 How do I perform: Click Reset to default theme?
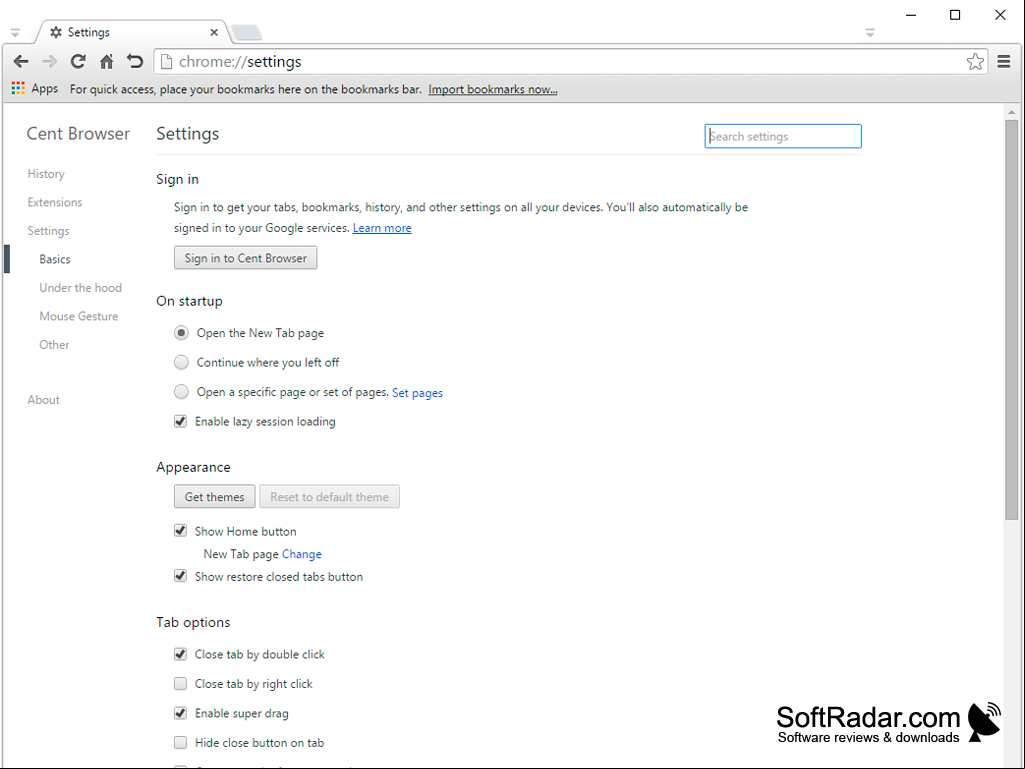[x=329, y=496]
